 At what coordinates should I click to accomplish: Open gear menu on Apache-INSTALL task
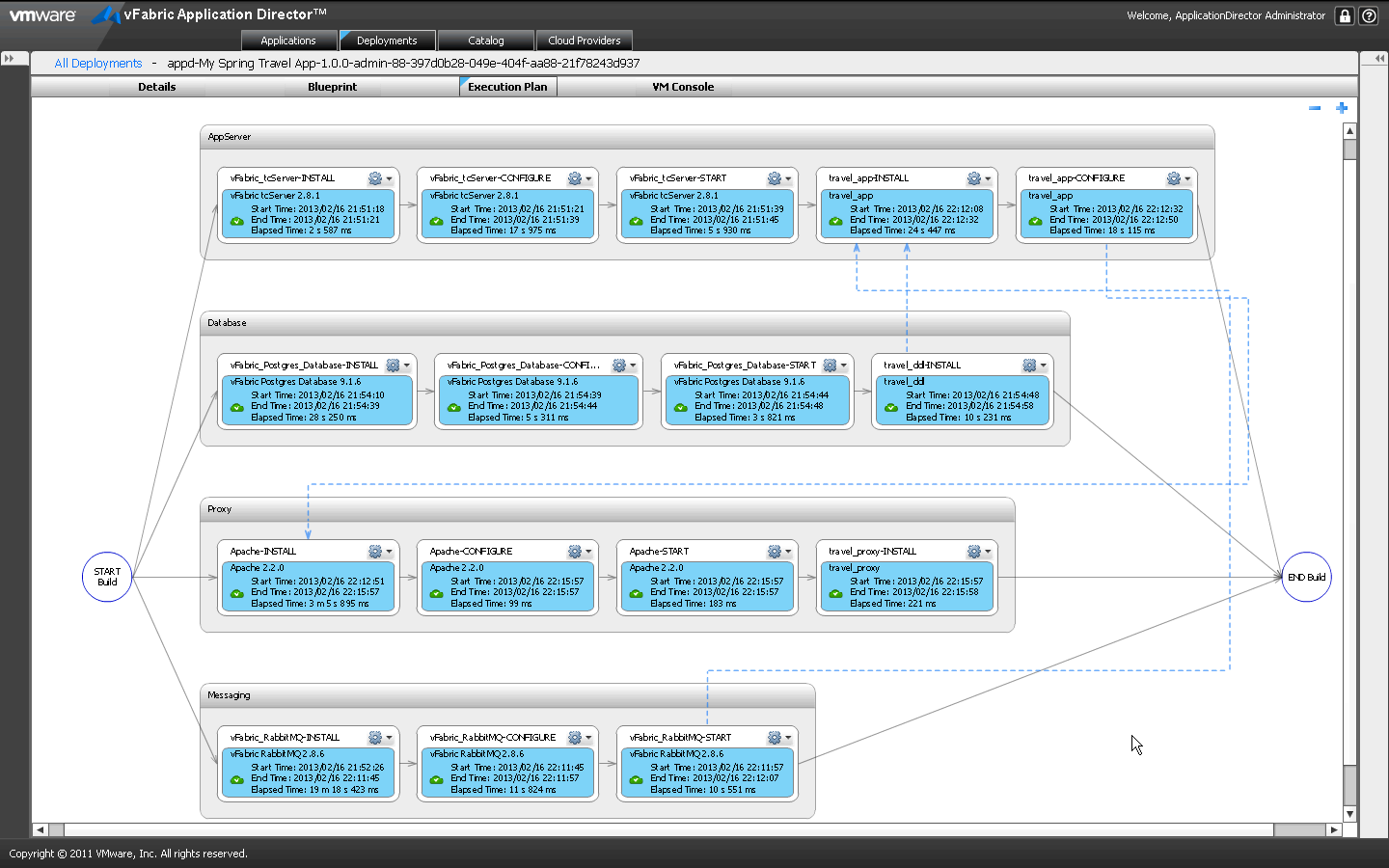(375, 552)
